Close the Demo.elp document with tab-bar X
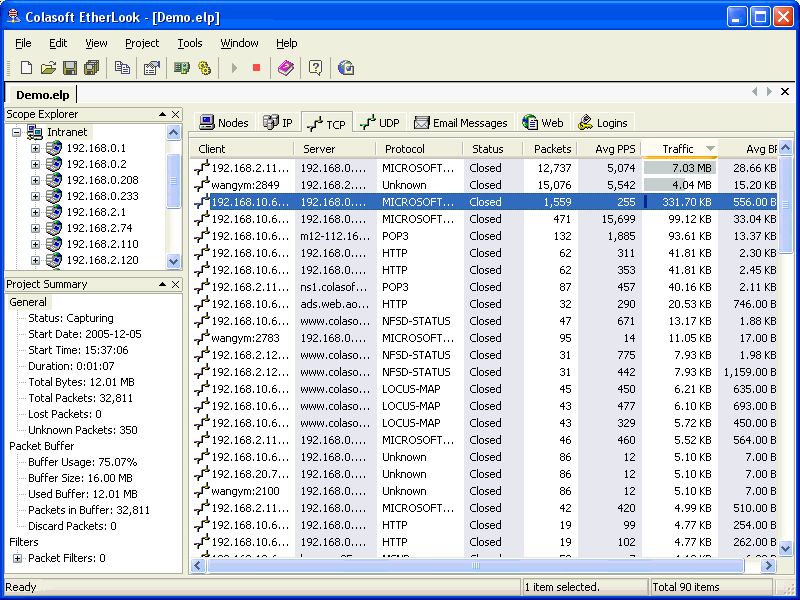The image size is (800, 600). pyautogui.click(x=785, y=92)
